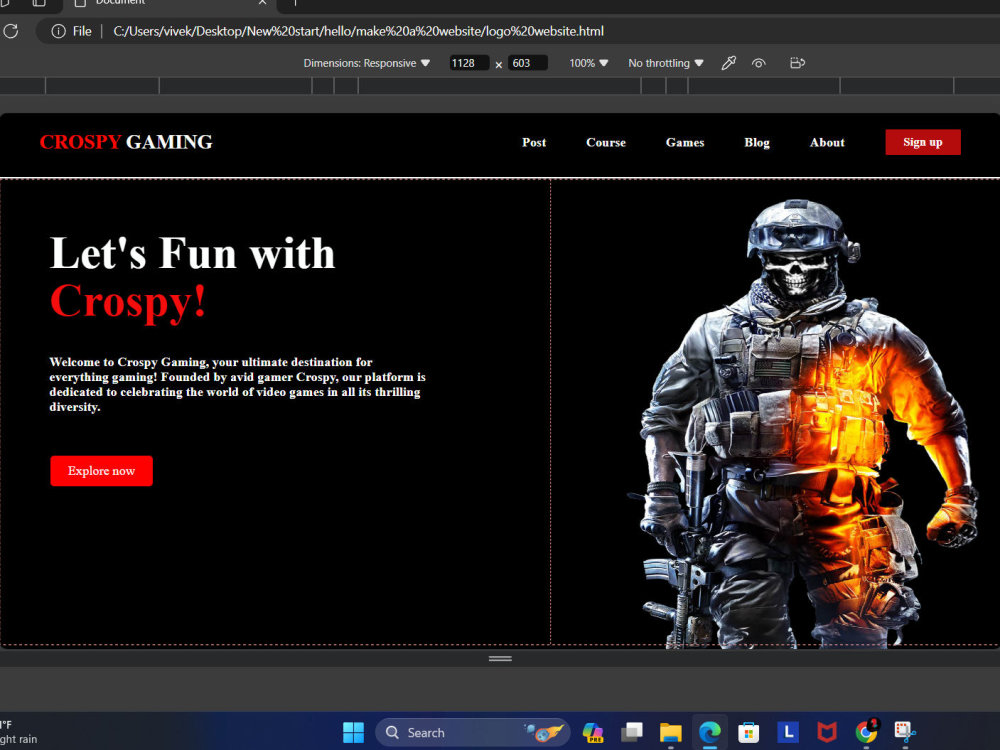Click the viewport height field showing 603
1000x750 pixels.
pyautogui.click(x=527, y=63)
